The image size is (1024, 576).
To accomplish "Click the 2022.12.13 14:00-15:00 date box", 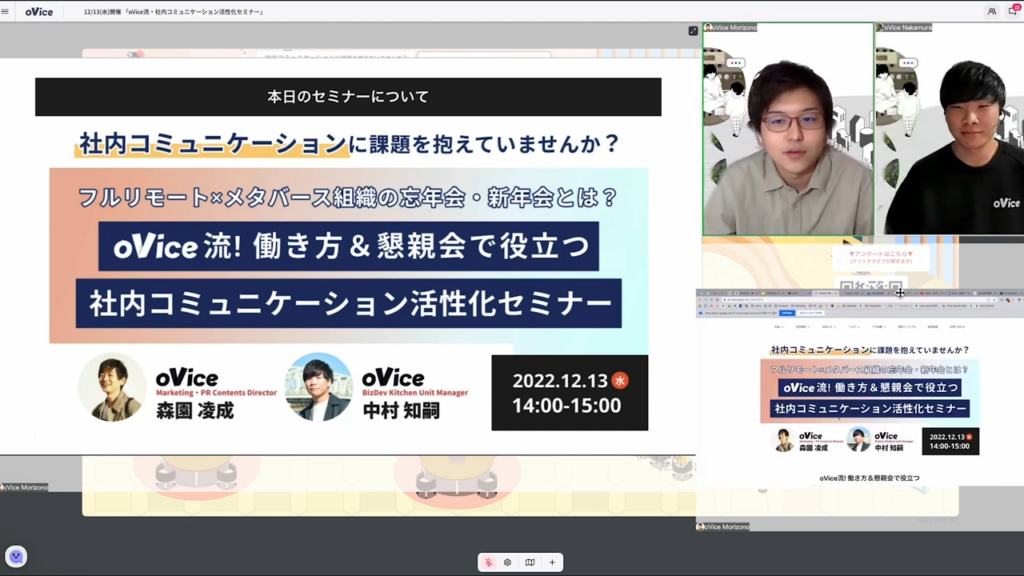I will 569,392.
